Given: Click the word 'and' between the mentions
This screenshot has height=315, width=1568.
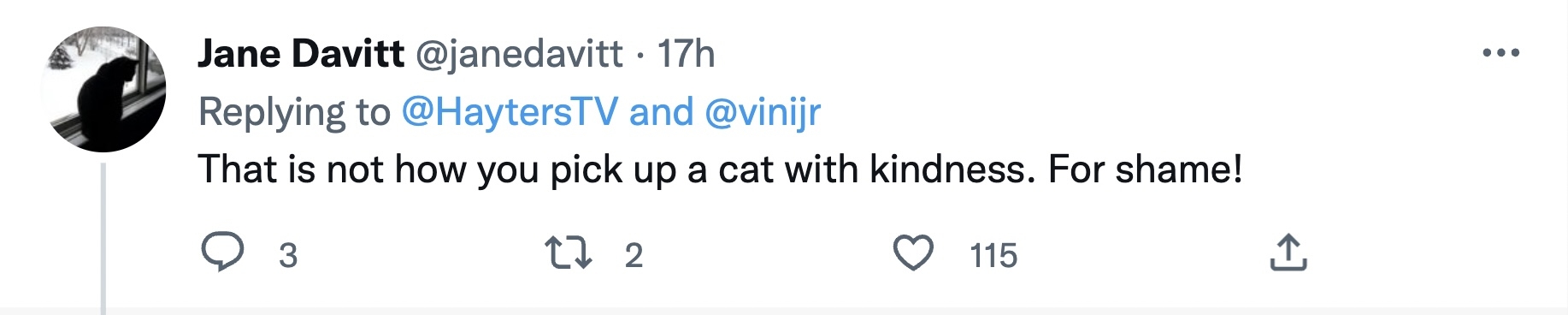Looking at the screenshot, I should click(x=661, y=112).
